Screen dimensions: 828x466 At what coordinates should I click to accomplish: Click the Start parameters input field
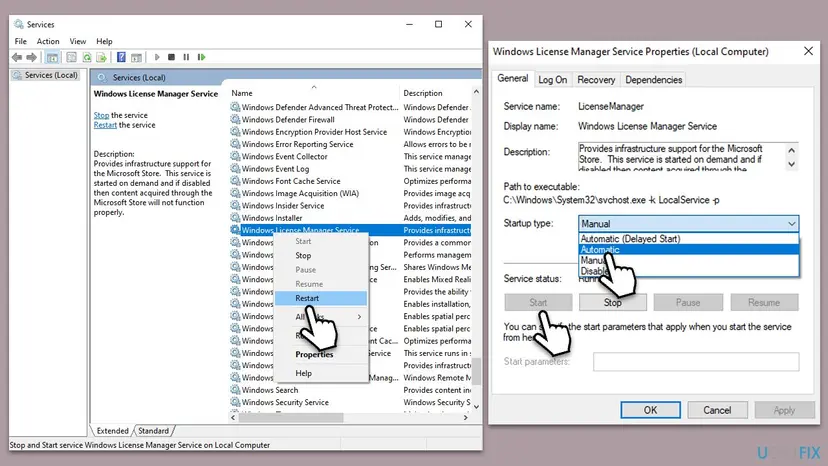[696, 362]
